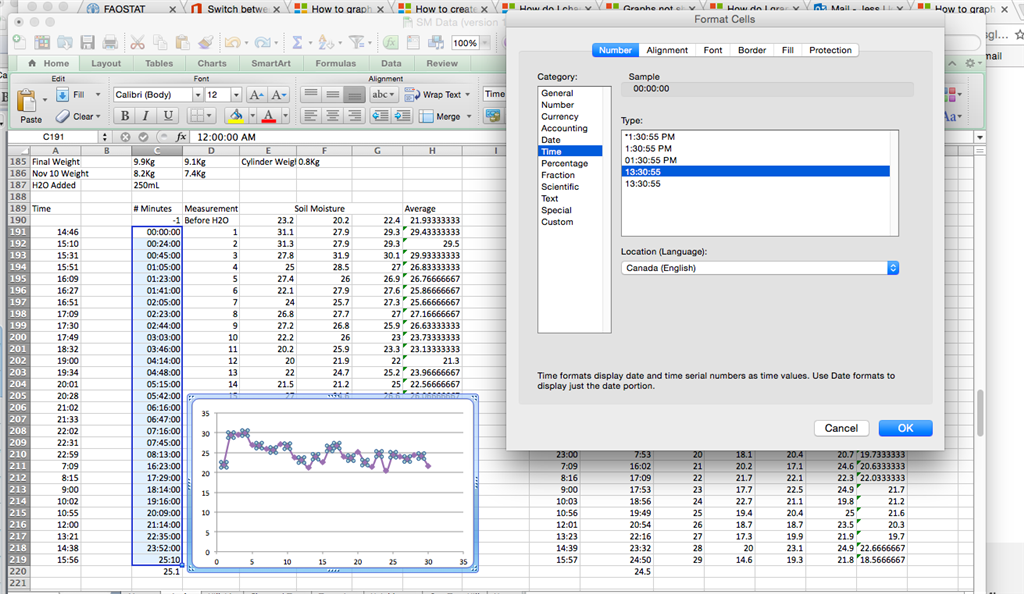Open the font size 12 dropdown

[x=236, y=95]
